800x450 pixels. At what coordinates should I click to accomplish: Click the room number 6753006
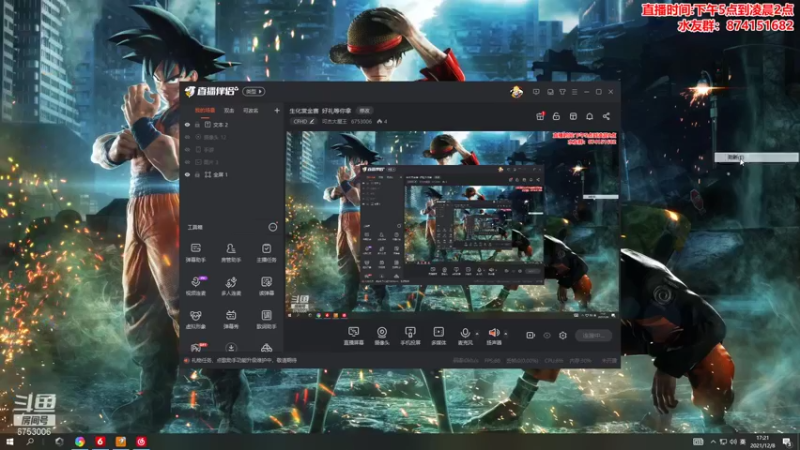[361, 121]
